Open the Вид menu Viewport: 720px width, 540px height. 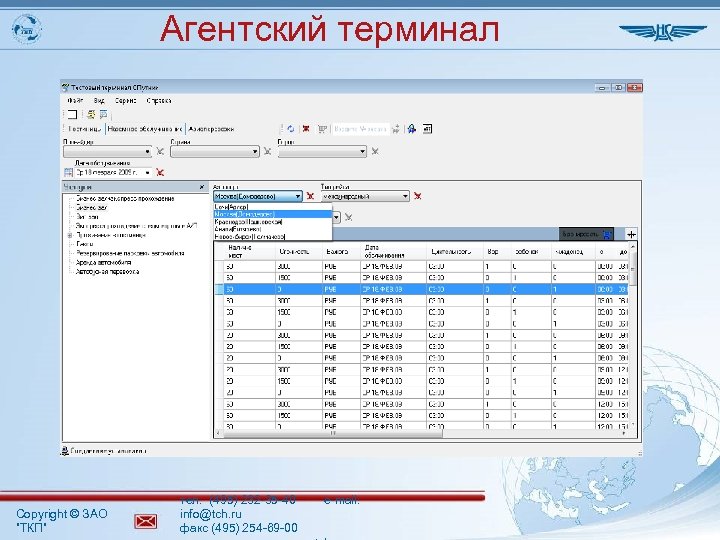pyautogui.click(x=99, y=101)
